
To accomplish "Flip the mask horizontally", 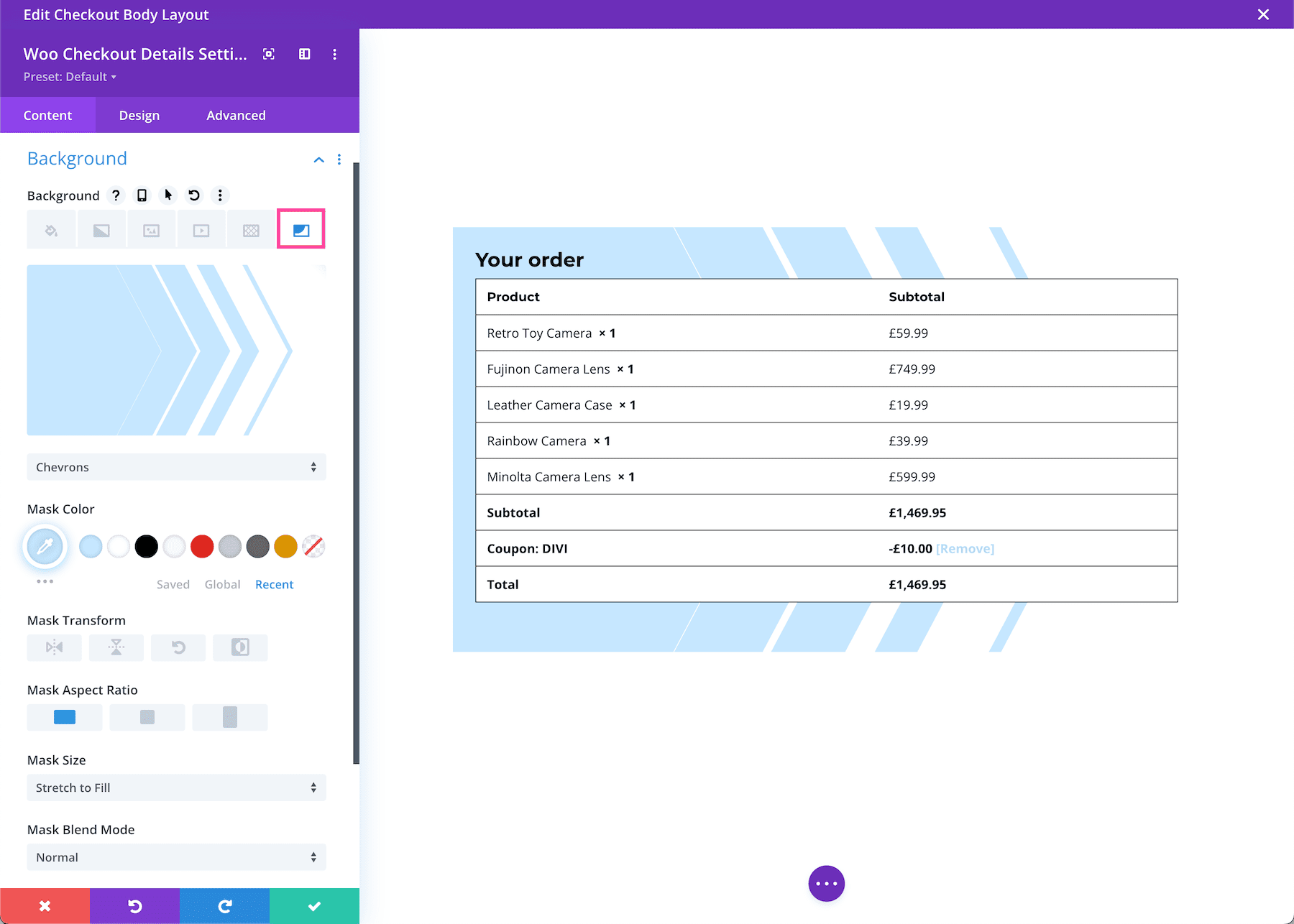I will [54, 647].
